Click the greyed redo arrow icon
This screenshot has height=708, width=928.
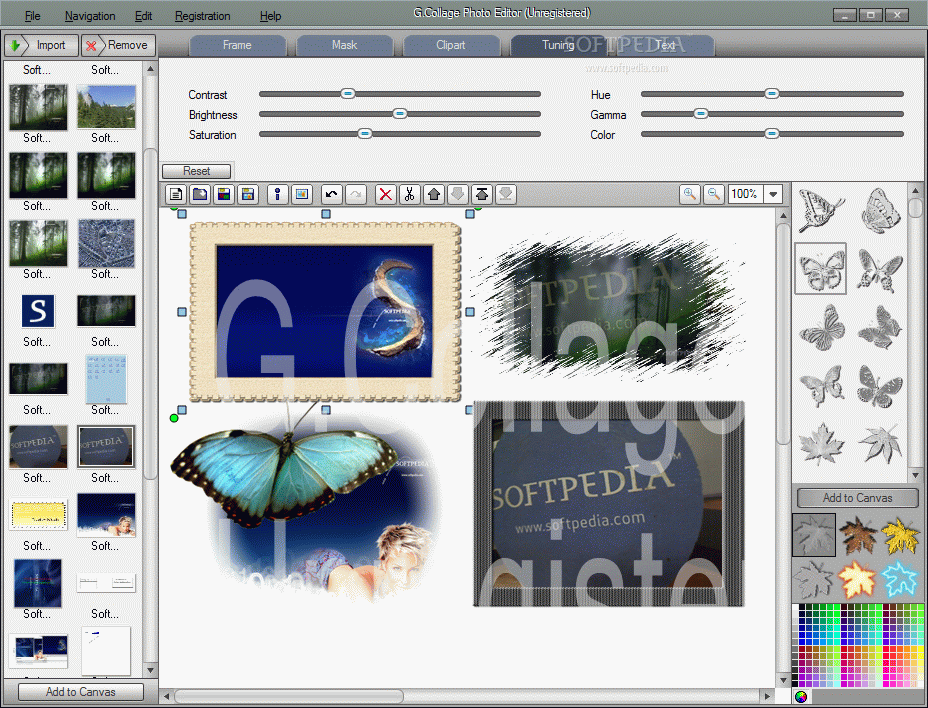[356, 194]
